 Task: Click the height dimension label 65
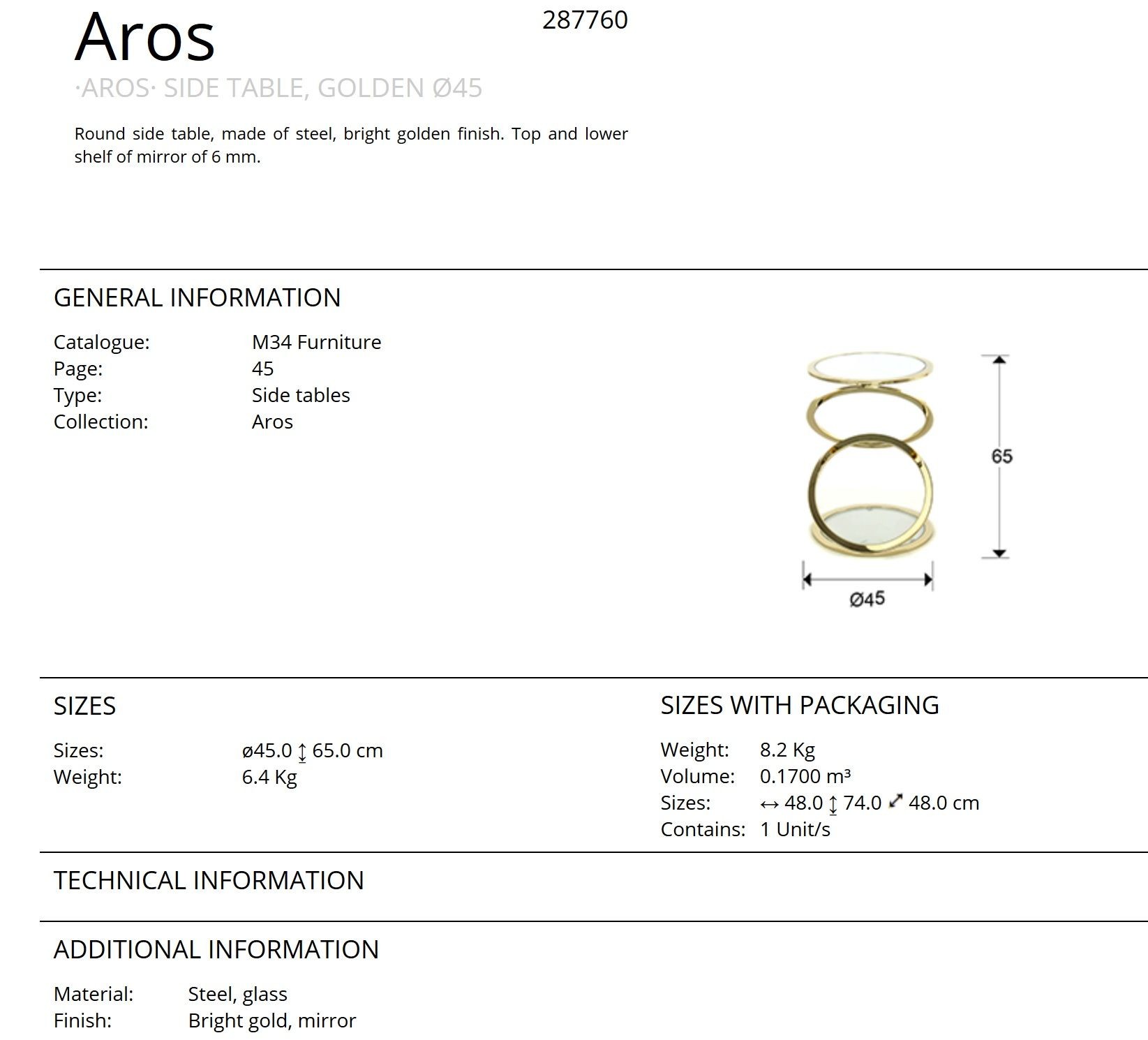point(1001,456)
